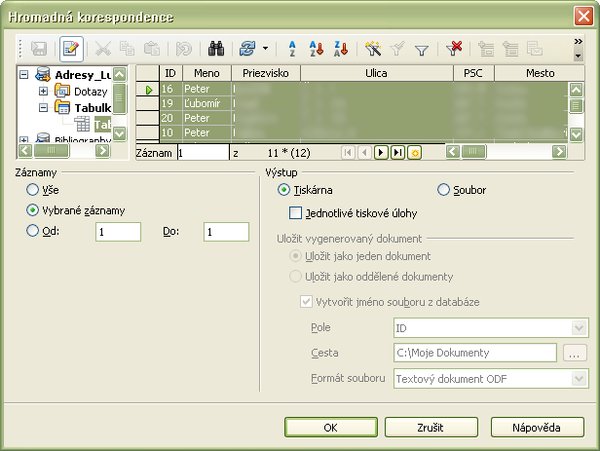Toggle the Edit Data icon
600x451 pixels.
(x=71, y=49)
